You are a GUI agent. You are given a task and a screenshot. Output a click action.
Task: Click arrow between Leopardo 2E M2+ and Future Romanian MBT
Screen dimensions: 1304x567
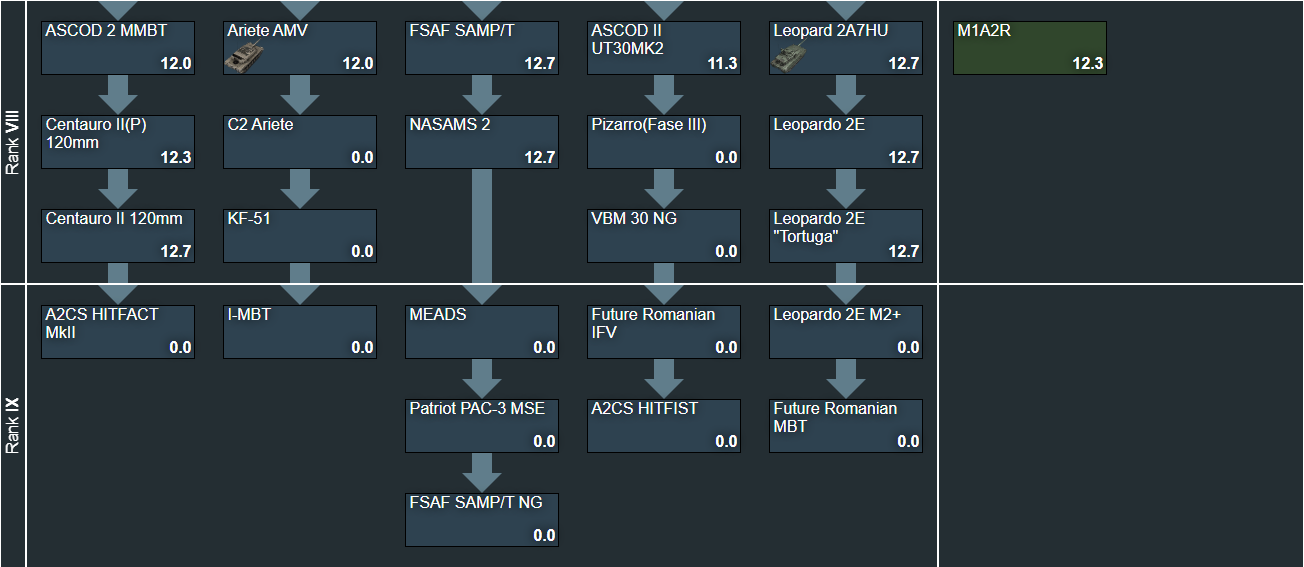tap(846, 379)
